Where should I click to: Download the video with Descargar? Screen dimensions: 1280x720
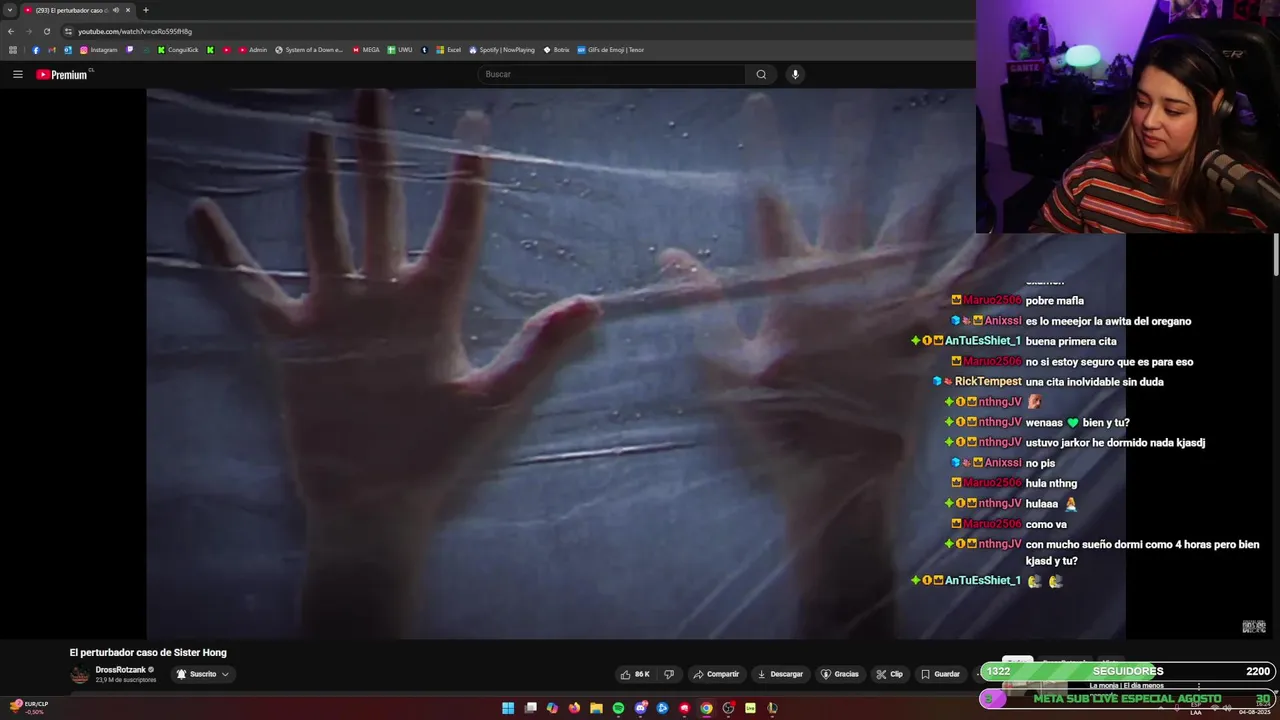tap(780, 674)
